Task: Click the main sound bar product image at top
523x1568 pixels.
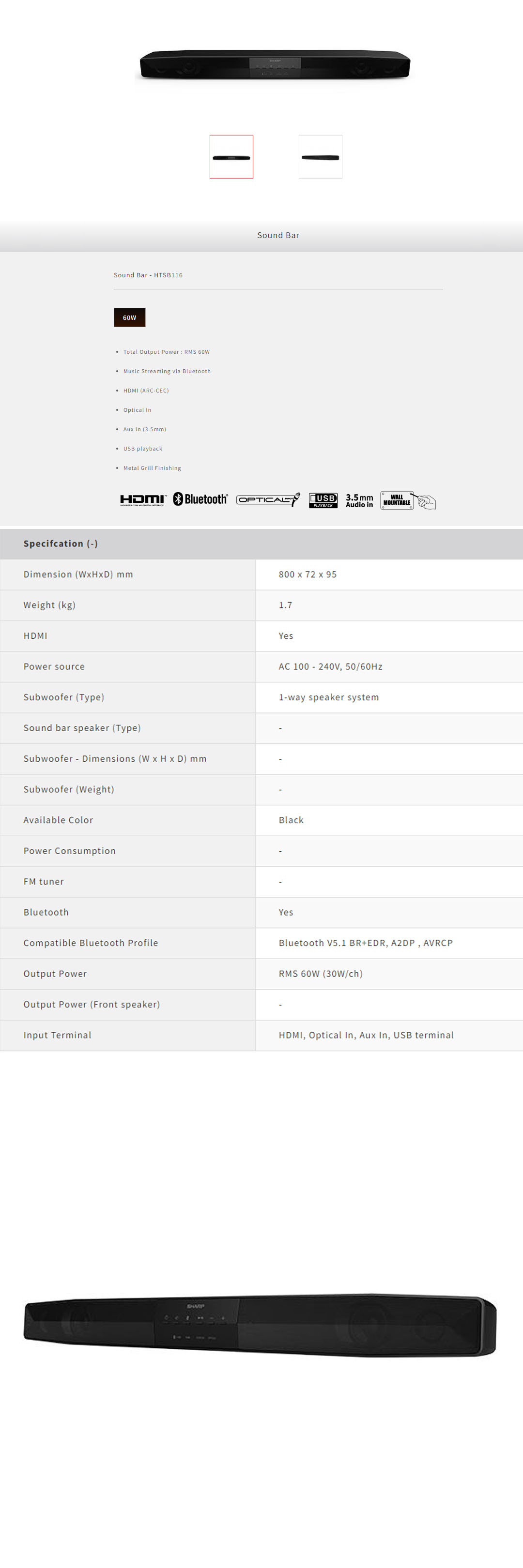Action: (275, 64)
